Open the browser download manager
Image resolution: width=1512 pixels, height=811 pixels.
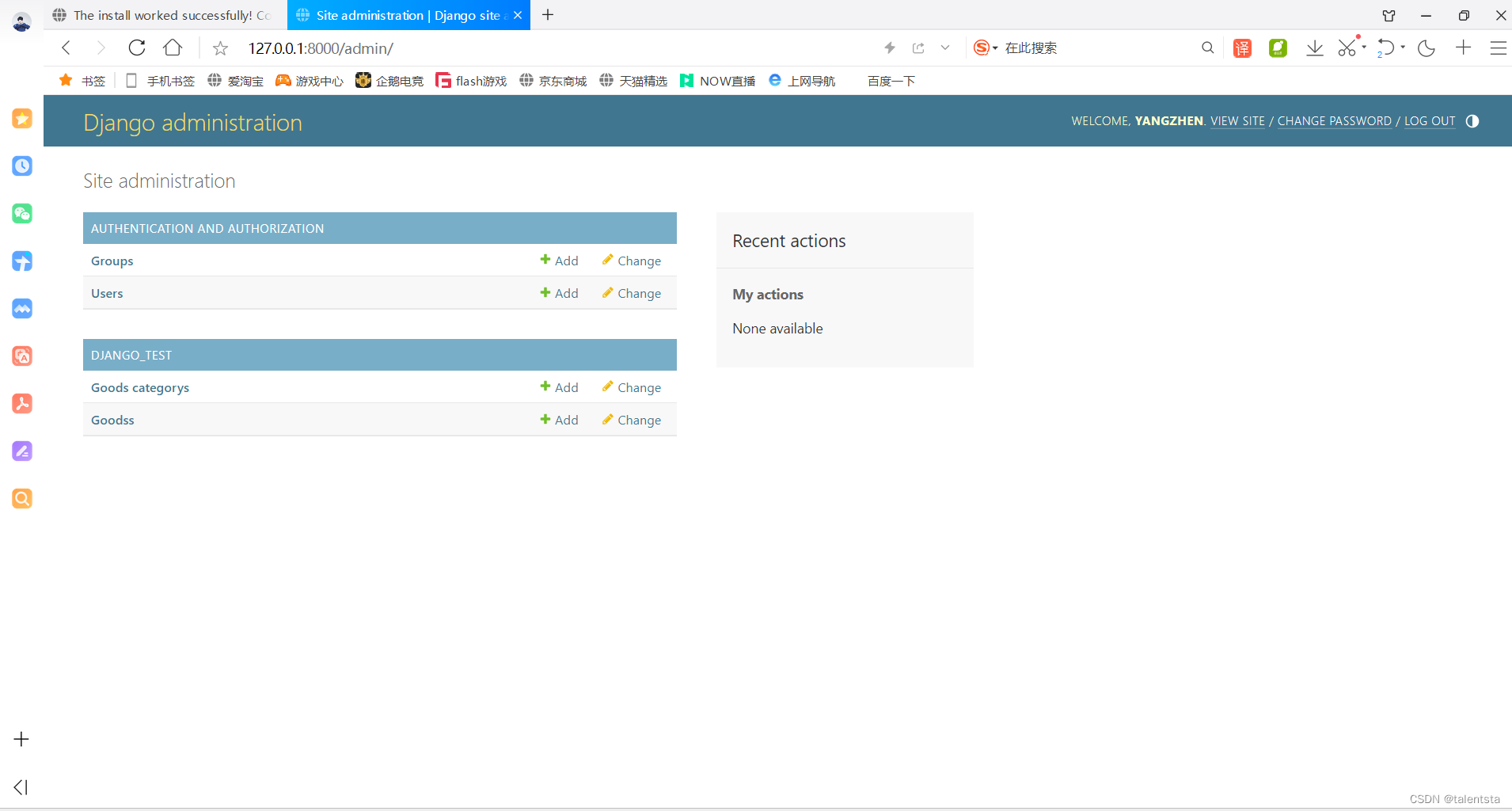1313,48
